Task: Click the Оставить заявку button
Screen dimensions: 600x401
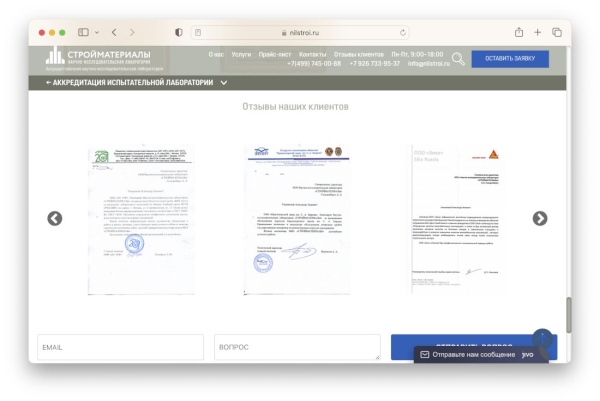Action: pos(510,59)
